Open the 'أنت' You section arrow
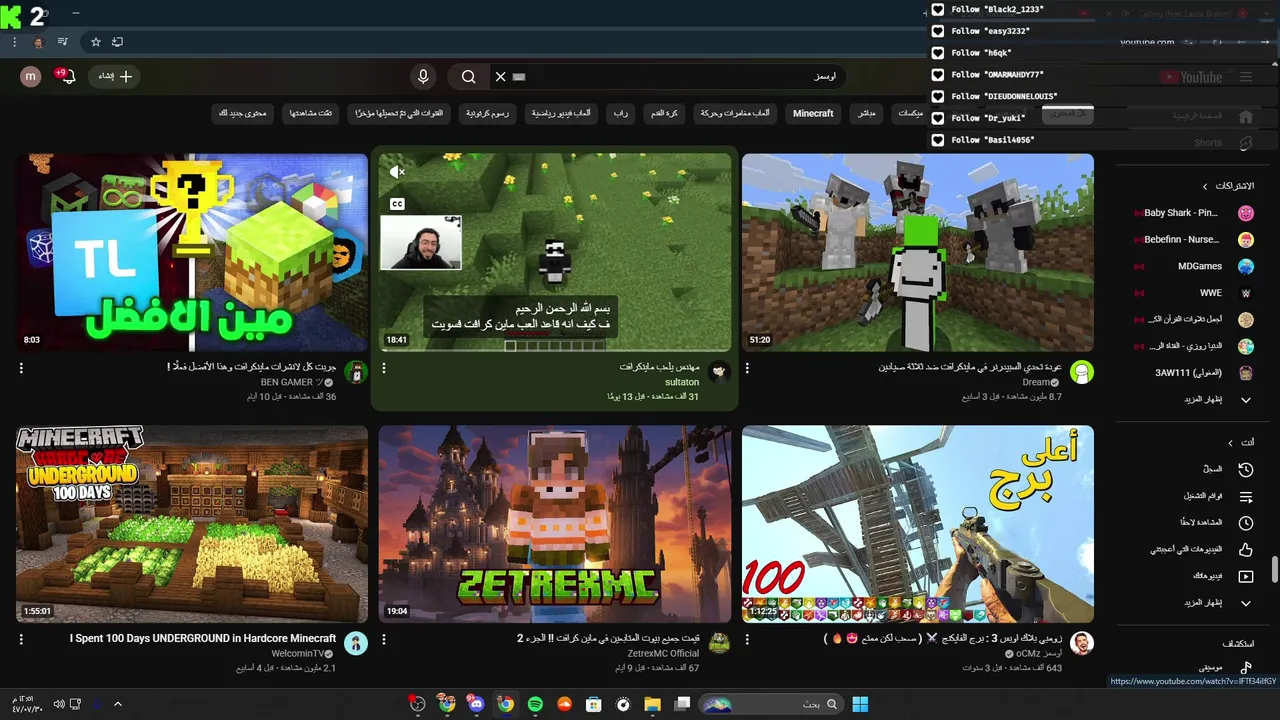 pyautogui.click(x=1231, y=442)
